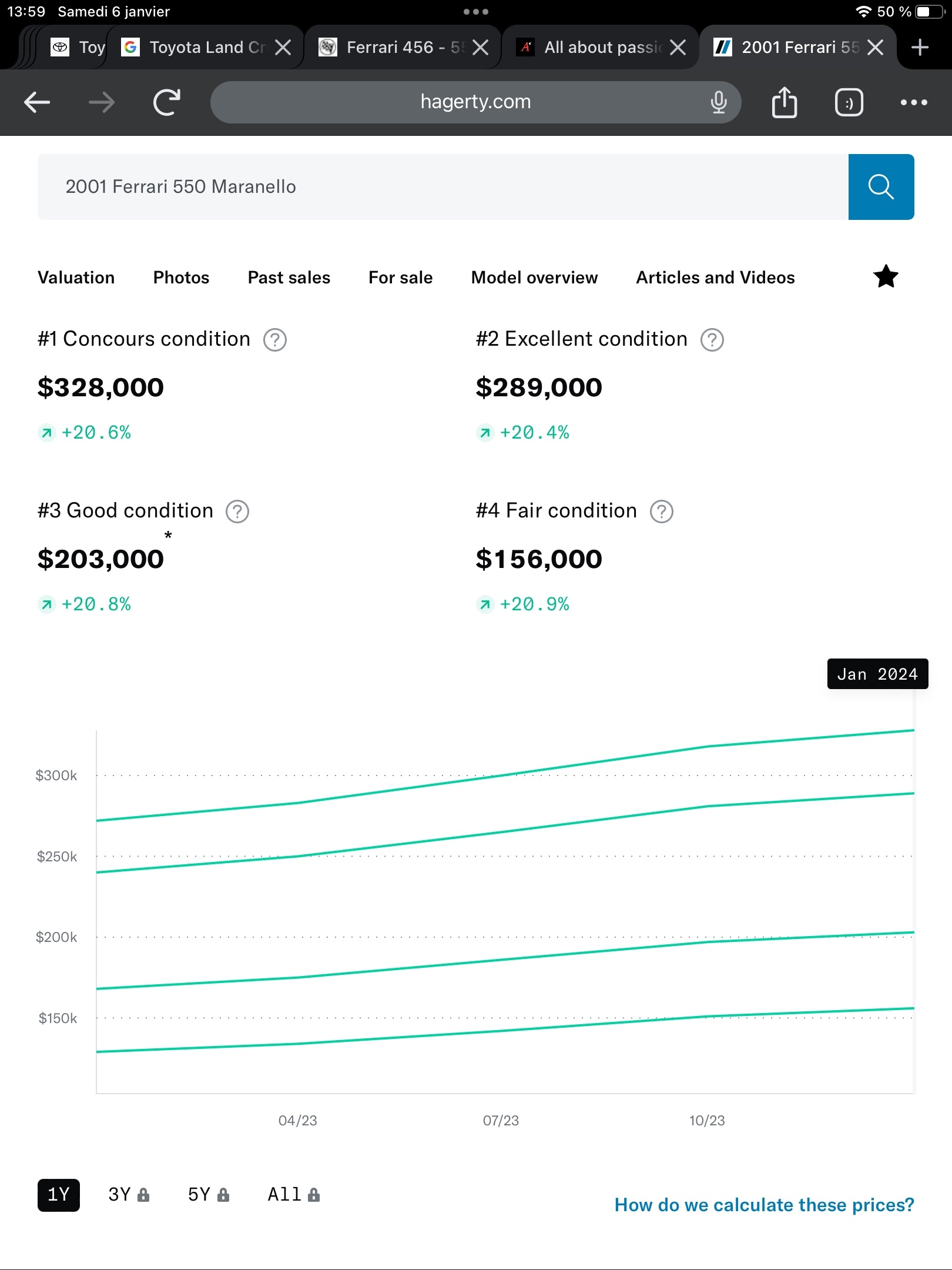
Task: Open the For sale section tab
Action: pos(401,278)
